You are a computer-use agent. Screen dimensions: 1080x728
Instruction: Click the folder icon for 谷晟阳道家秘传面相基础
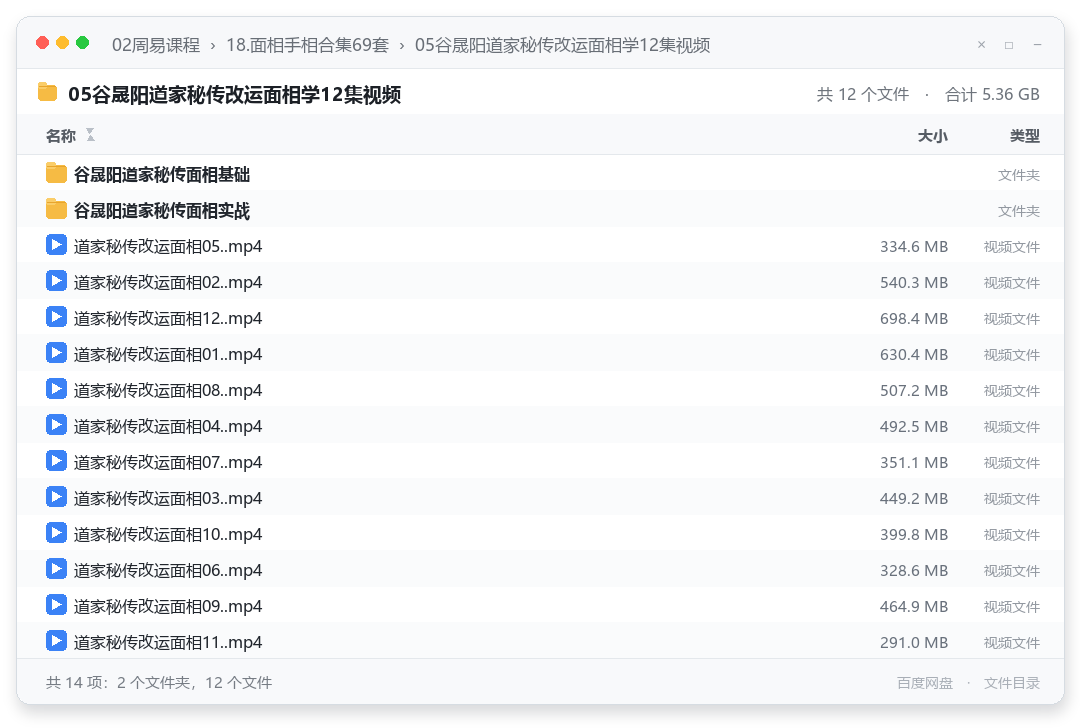tap(56, 174)
